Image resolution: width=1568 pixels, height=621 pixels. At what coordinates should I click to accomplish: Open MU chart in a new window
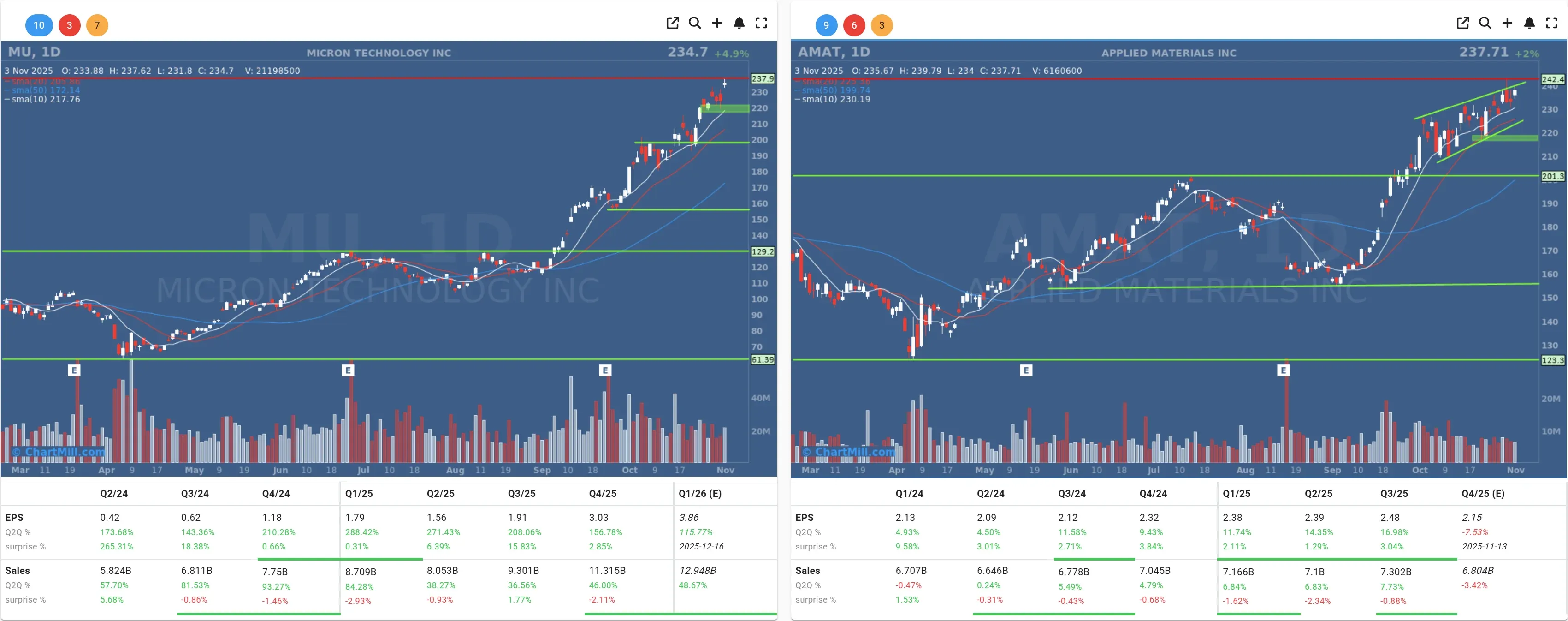[x=673, y=23]
